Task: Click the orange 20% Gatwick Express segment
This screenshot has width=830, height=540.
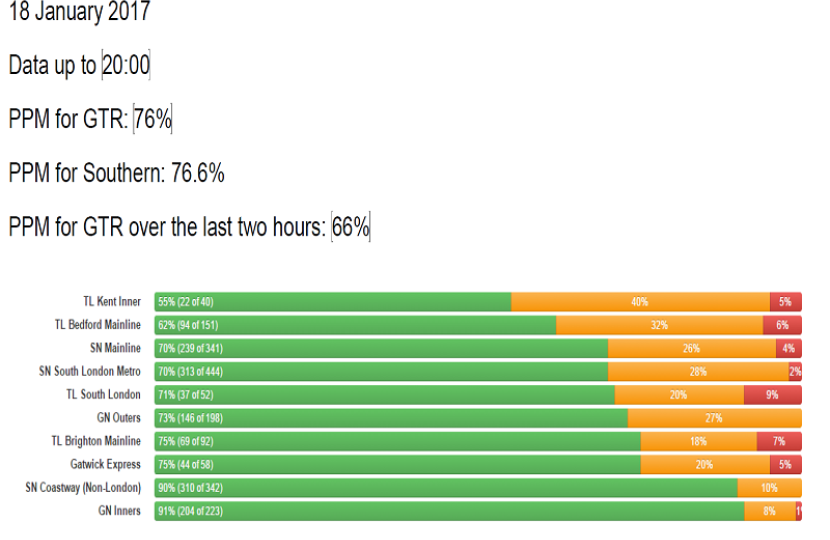Action: [x=704, y=465]
